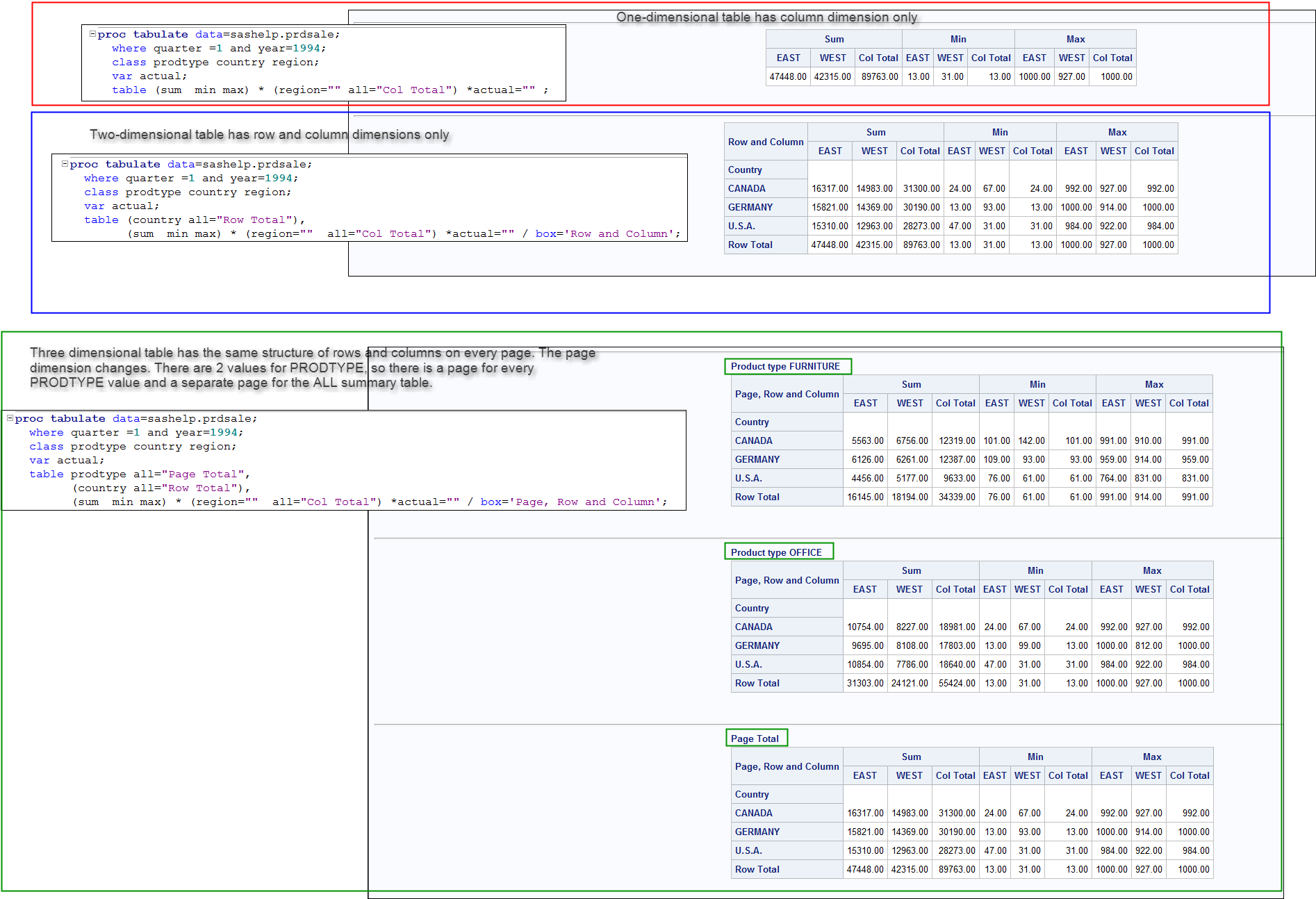The height and width of the screenshot is (899, 1316).
Task: Click the Two-dimensional table heading text
Action: [270, 135]
